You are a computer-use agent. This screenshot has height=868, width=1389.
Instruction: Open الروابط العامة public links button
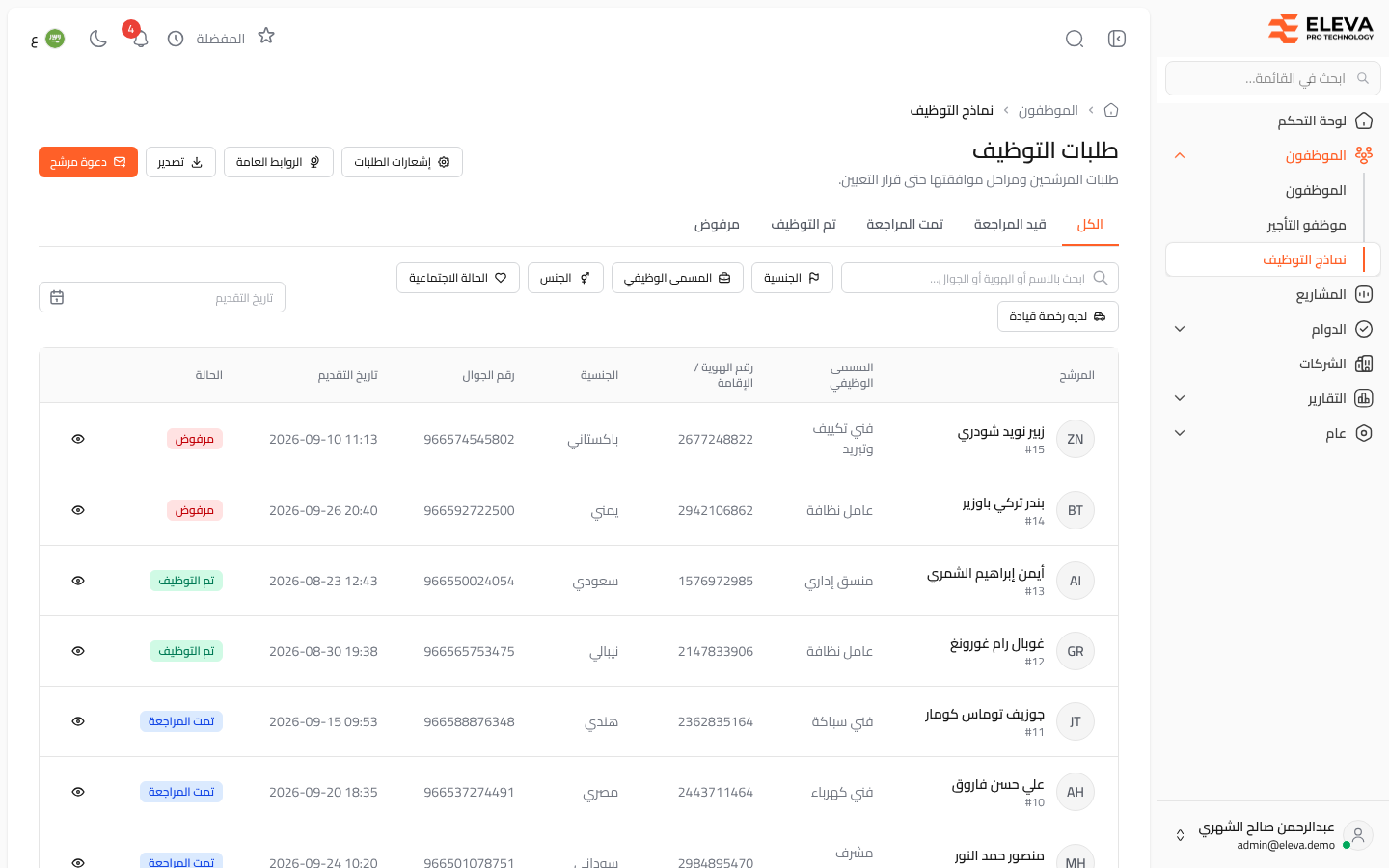click(279, 162)
